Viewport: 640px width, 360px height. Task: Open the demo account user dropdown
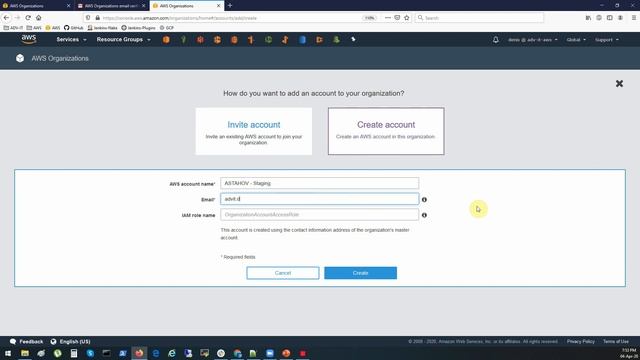(x=533, y=40)
